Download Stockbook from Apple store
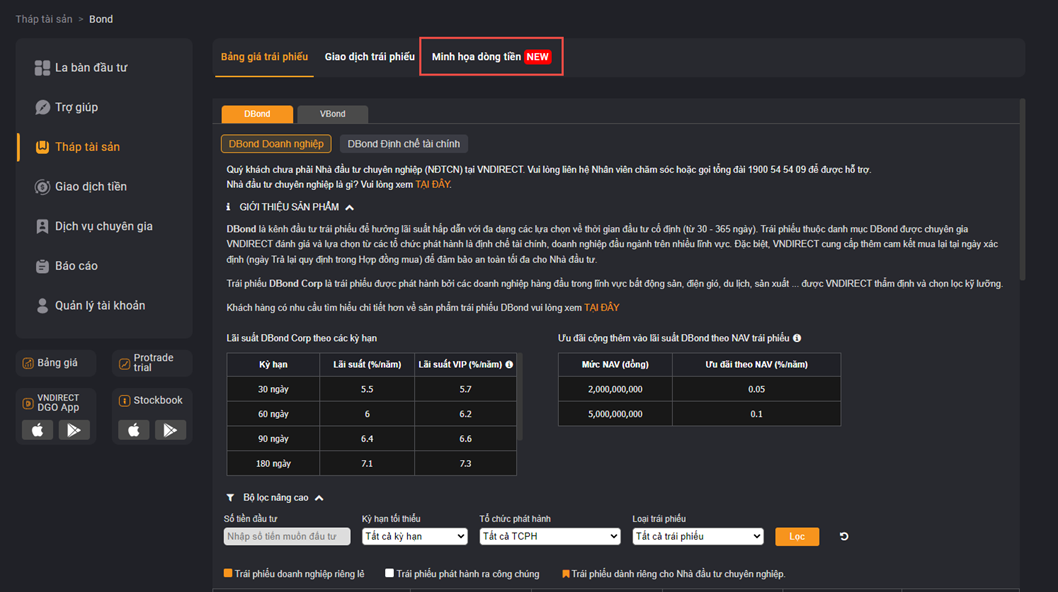Image resolution: width=1058 pixels, height=592 pixels. pos(134,430)
